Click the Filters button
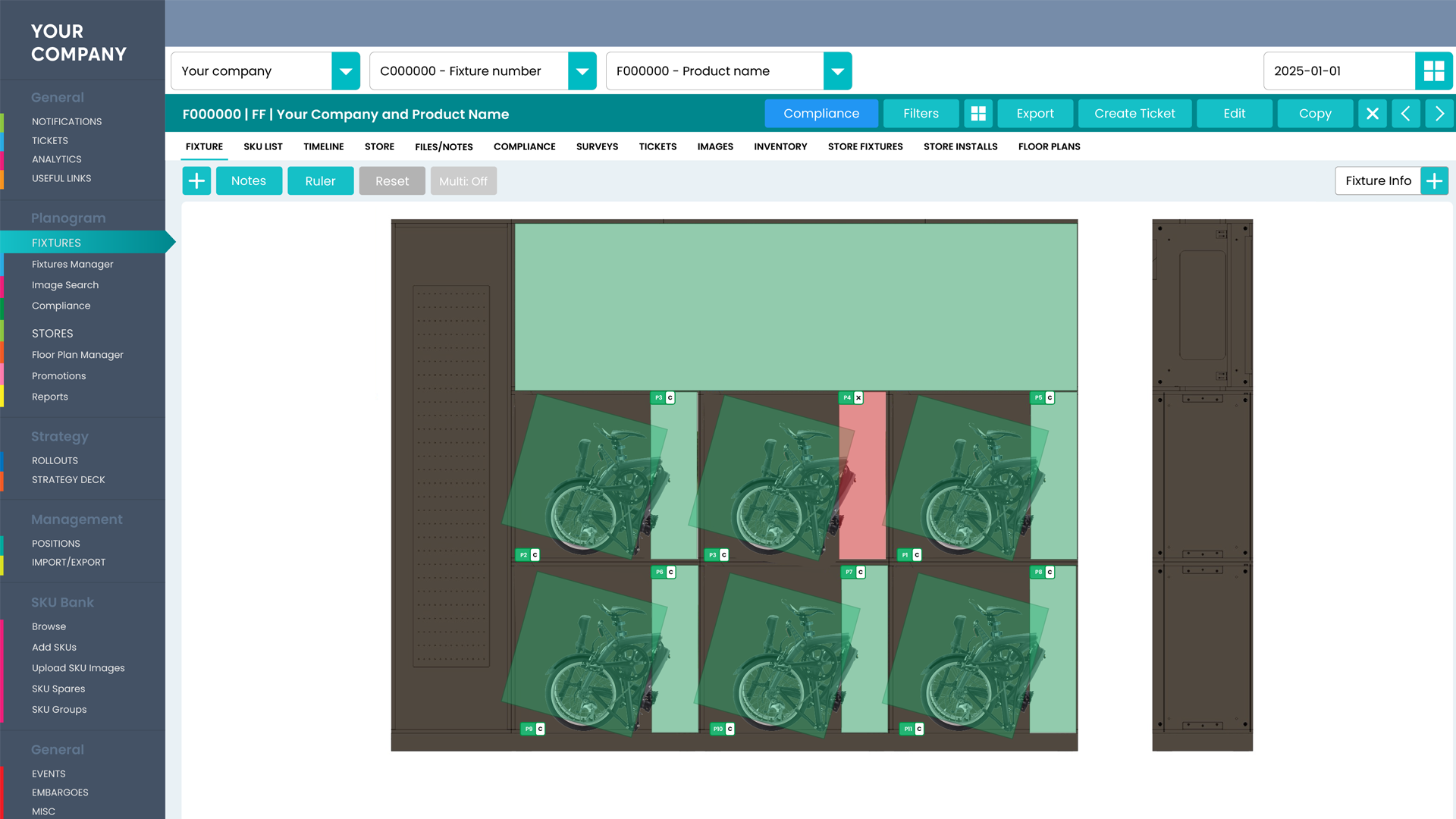Image resolution: width=1456 pixels, height=819 pixels. (921, 114)
